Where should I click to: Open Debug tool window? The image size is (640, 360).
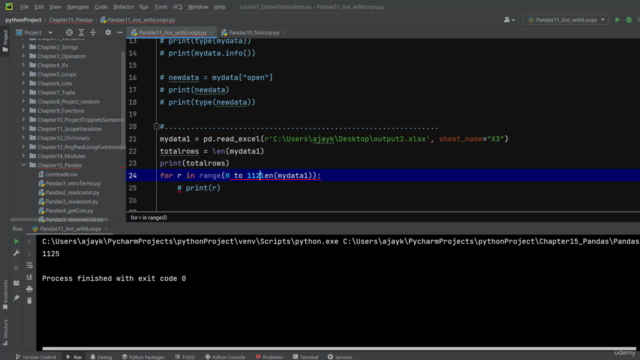[101, 357]
